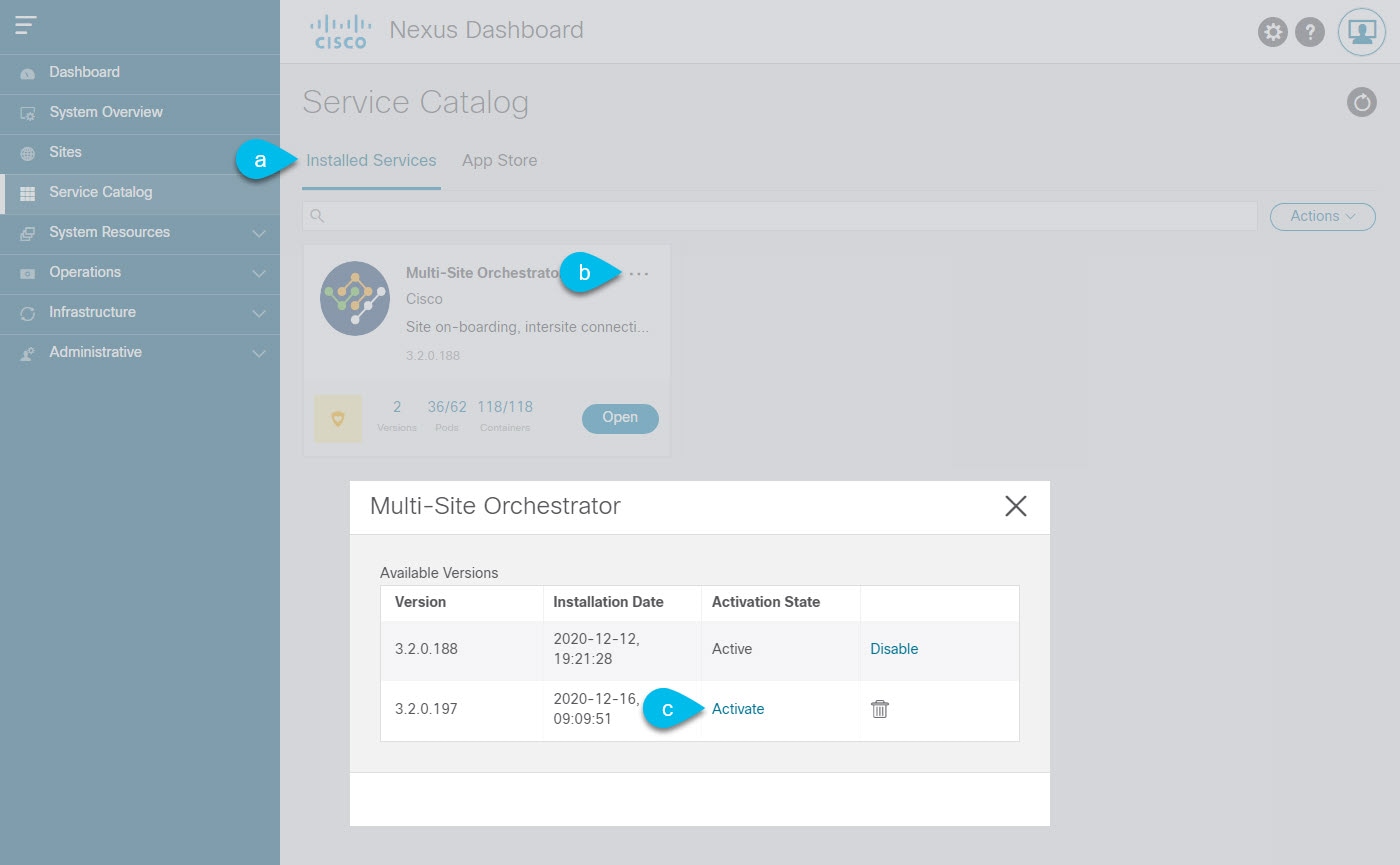The width and height of the screenshot is (1400, 865).
Task: Click the Operations sidebar icon
Action: 28,273
